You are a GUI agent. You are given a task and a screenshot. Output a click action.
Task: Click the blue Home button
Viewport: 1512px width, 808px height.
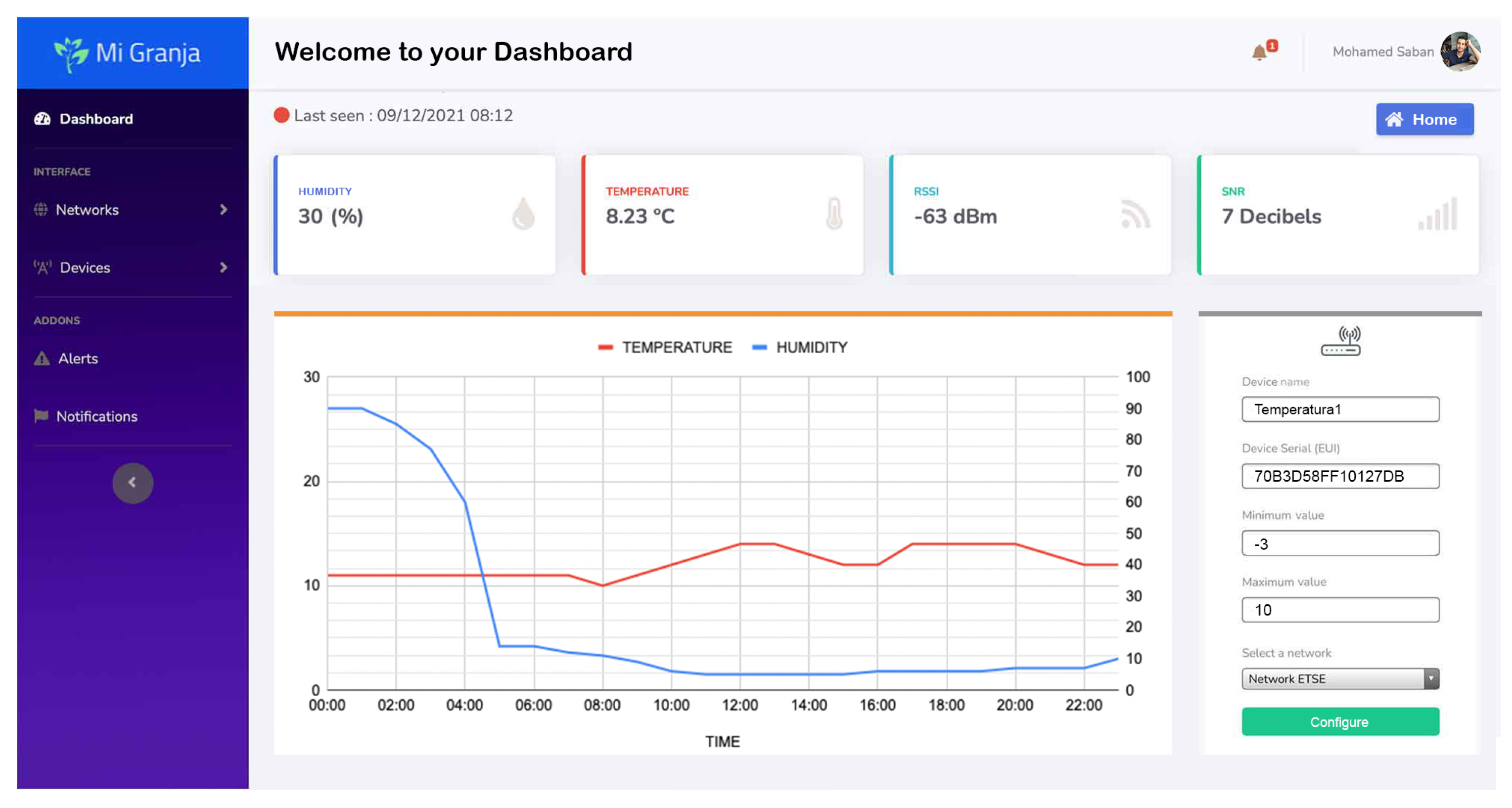1424,120
